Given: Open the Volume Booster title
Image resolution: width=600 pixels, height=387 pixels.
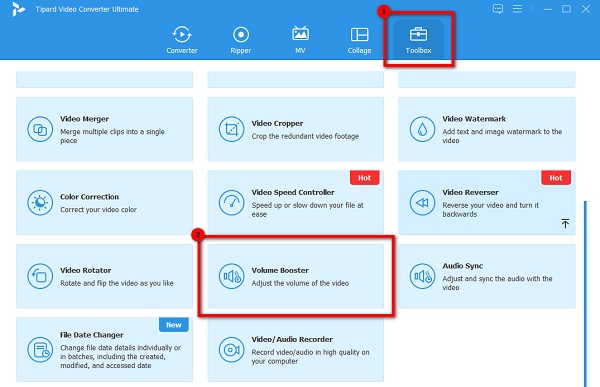Looking at the screenshot, I should coord(280,270).
